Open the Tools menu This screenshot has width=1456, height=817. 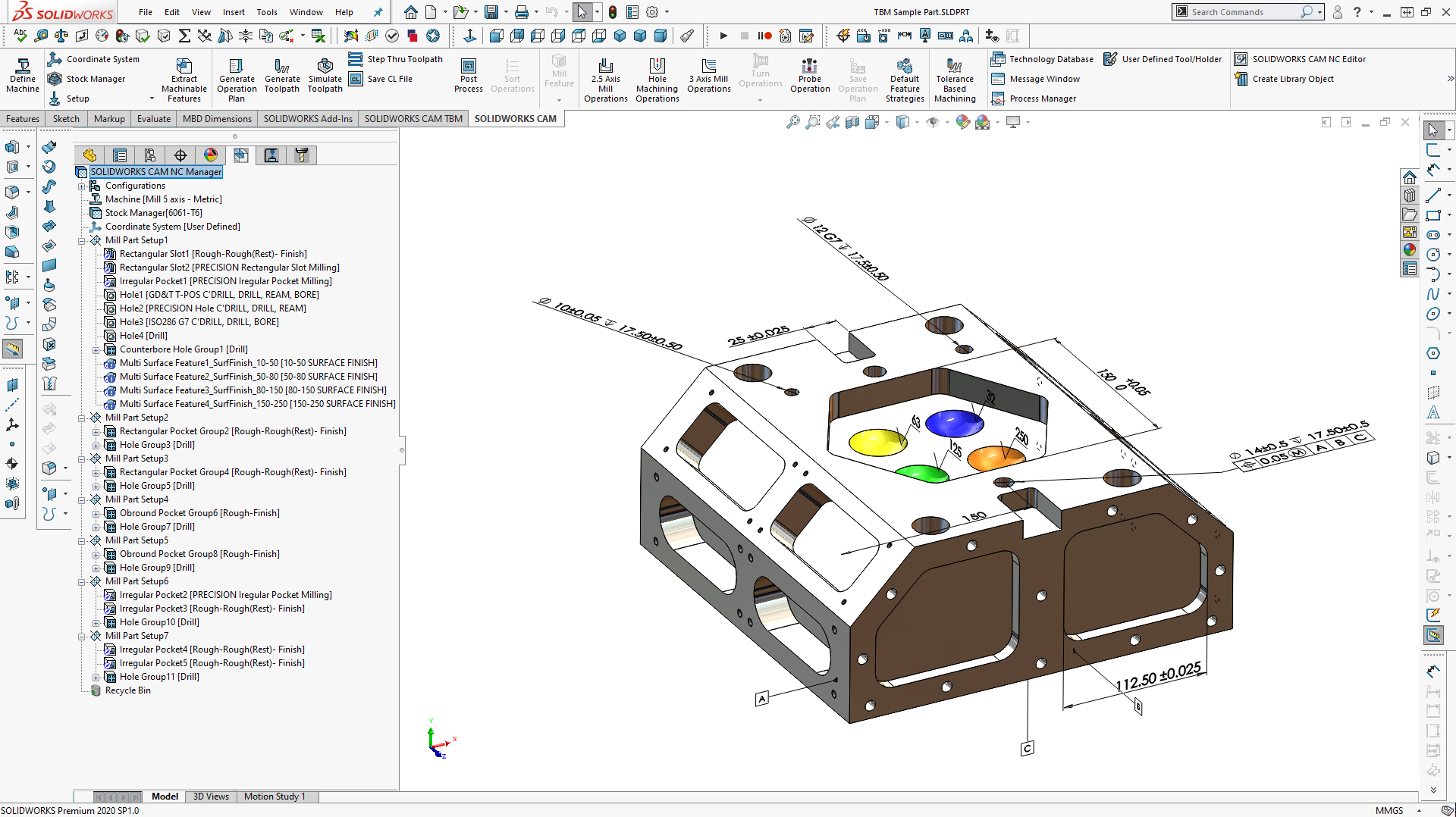click(x=267, y=12)
